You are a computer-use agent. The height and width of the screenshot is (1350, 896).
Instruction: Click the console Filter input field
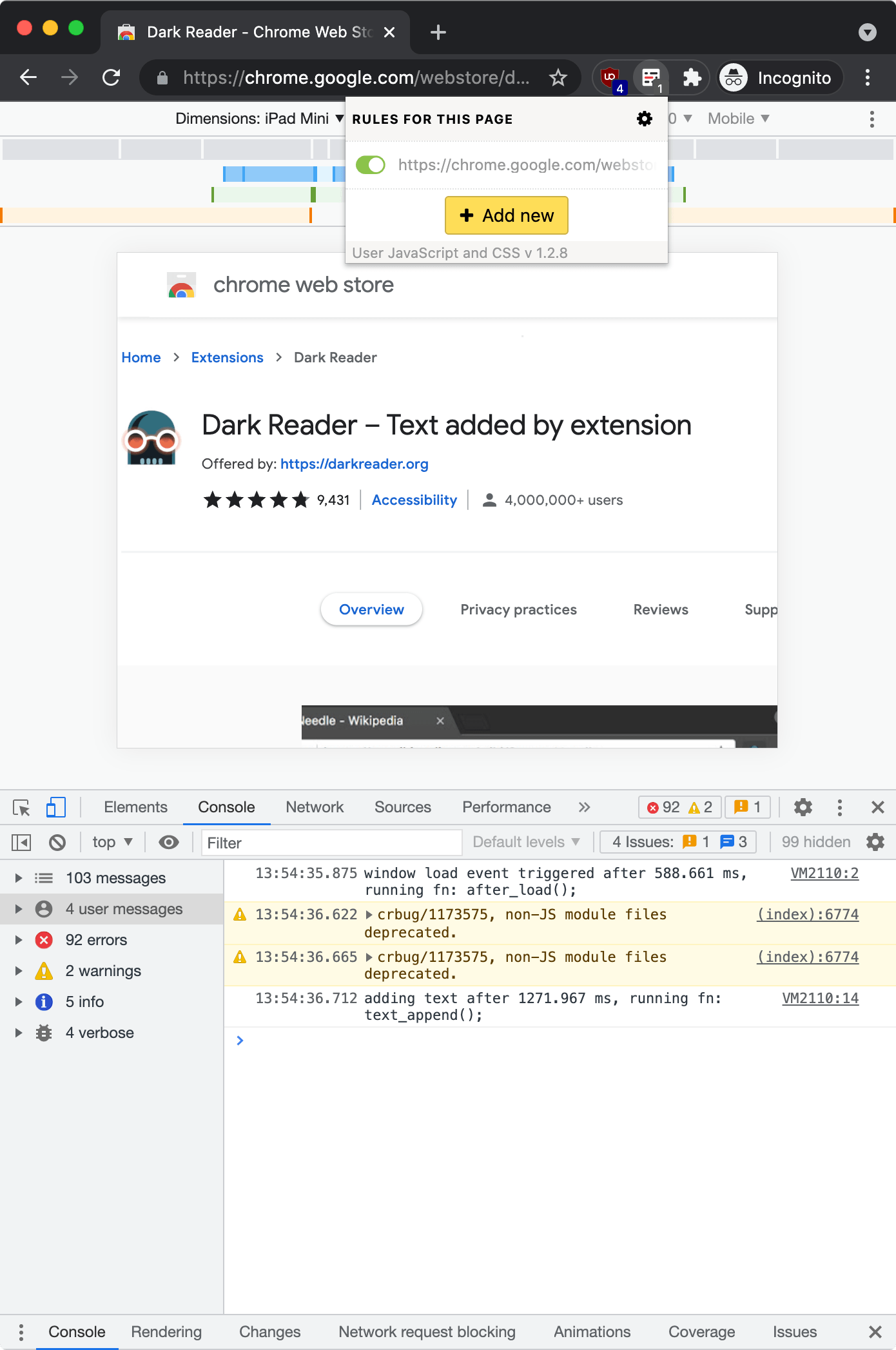click(x=332, y=843)
